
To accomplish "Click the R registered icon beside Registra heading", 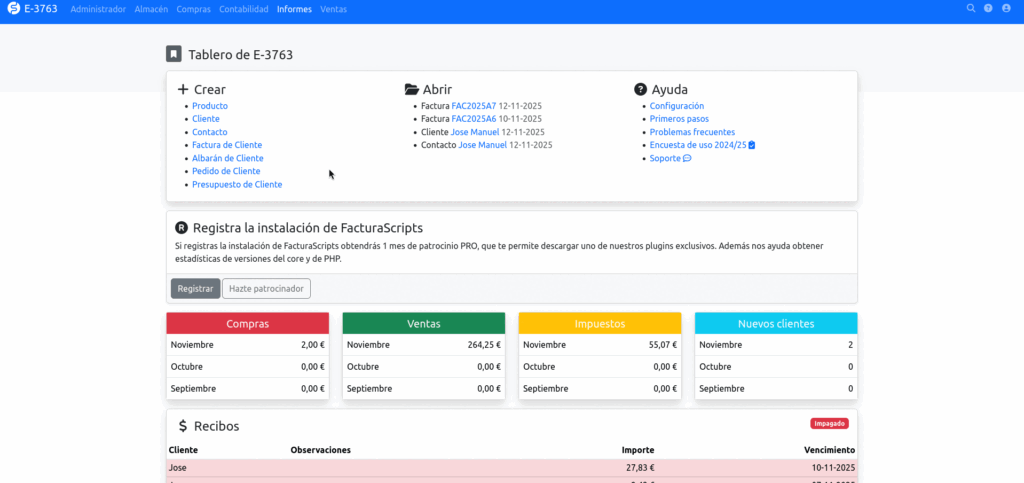I will pos(182,228).
